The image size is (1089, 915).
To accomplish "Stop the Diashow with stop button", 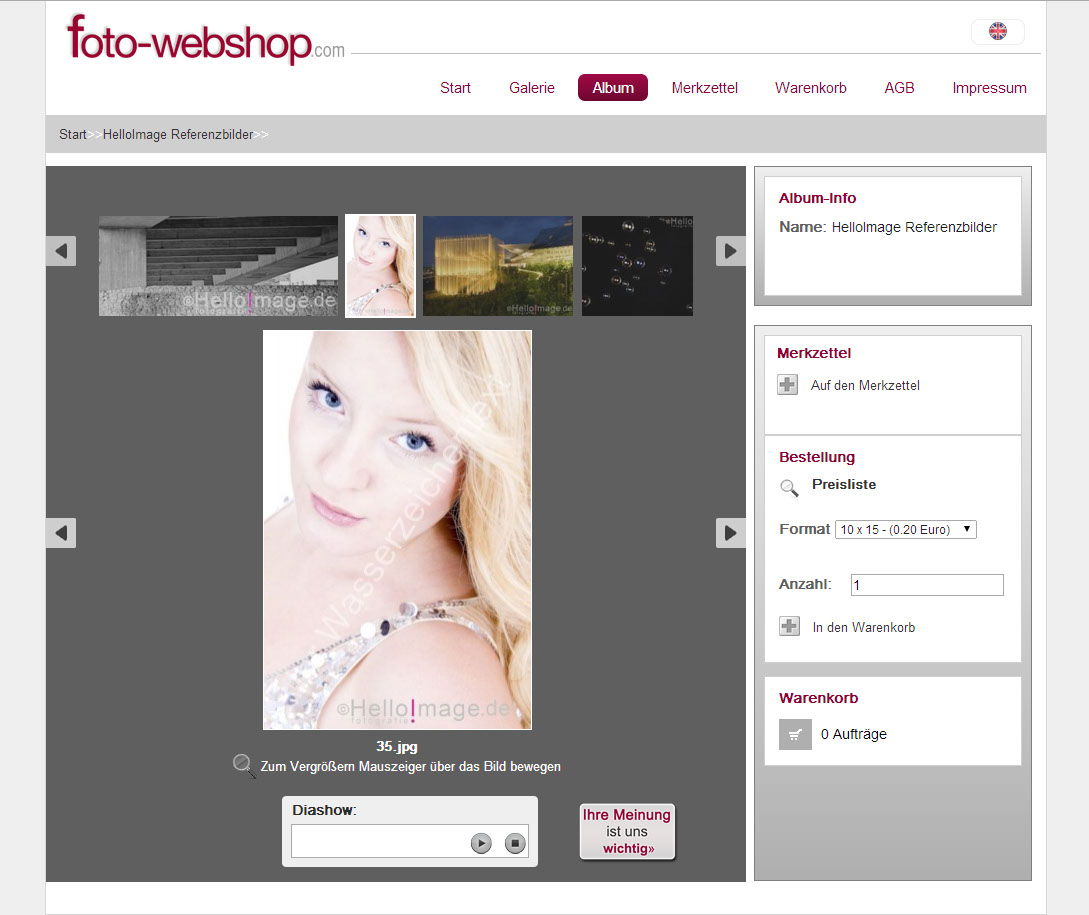I will tap(515, 843).
